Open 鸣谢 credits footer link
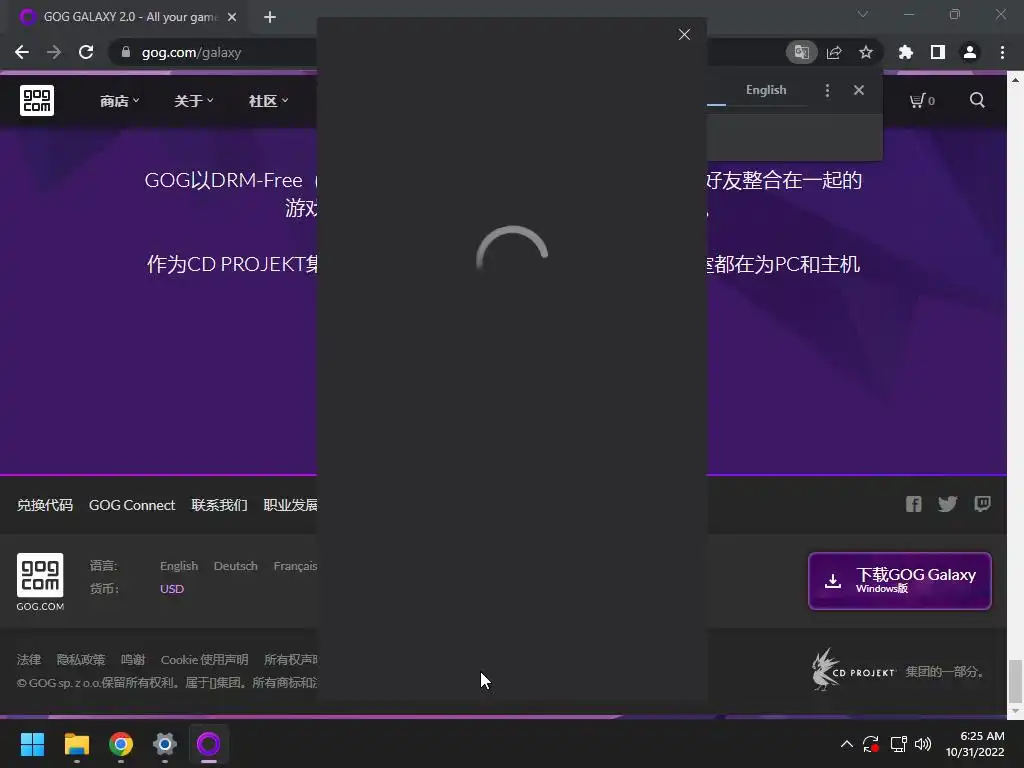This screenshot has height=768, width=1024. [x=133, y=660]
